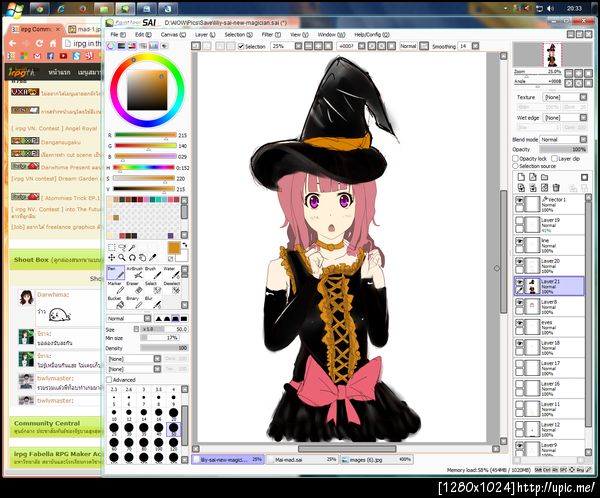Adjust the brush Density slider

click(164, 348)
